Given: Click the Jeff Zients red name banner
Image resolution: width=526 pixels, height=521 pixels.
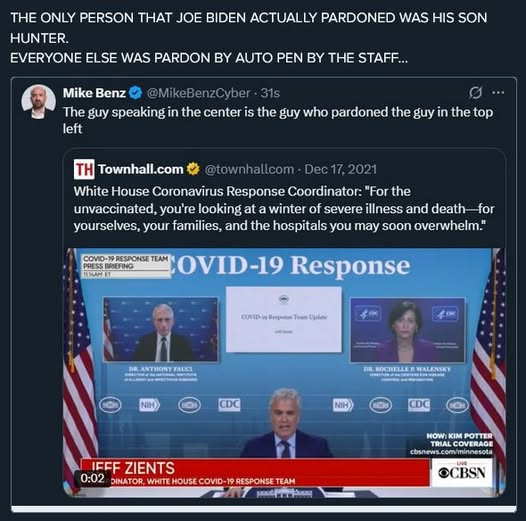Looking at the screenshot, I should click(255, 473).
